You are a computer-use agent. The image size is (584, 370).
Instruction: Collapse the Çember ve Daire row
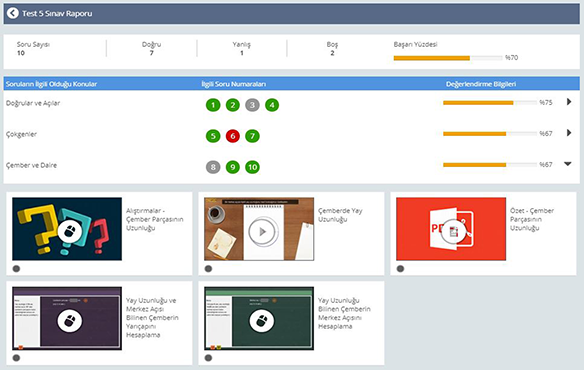[568, 164]
